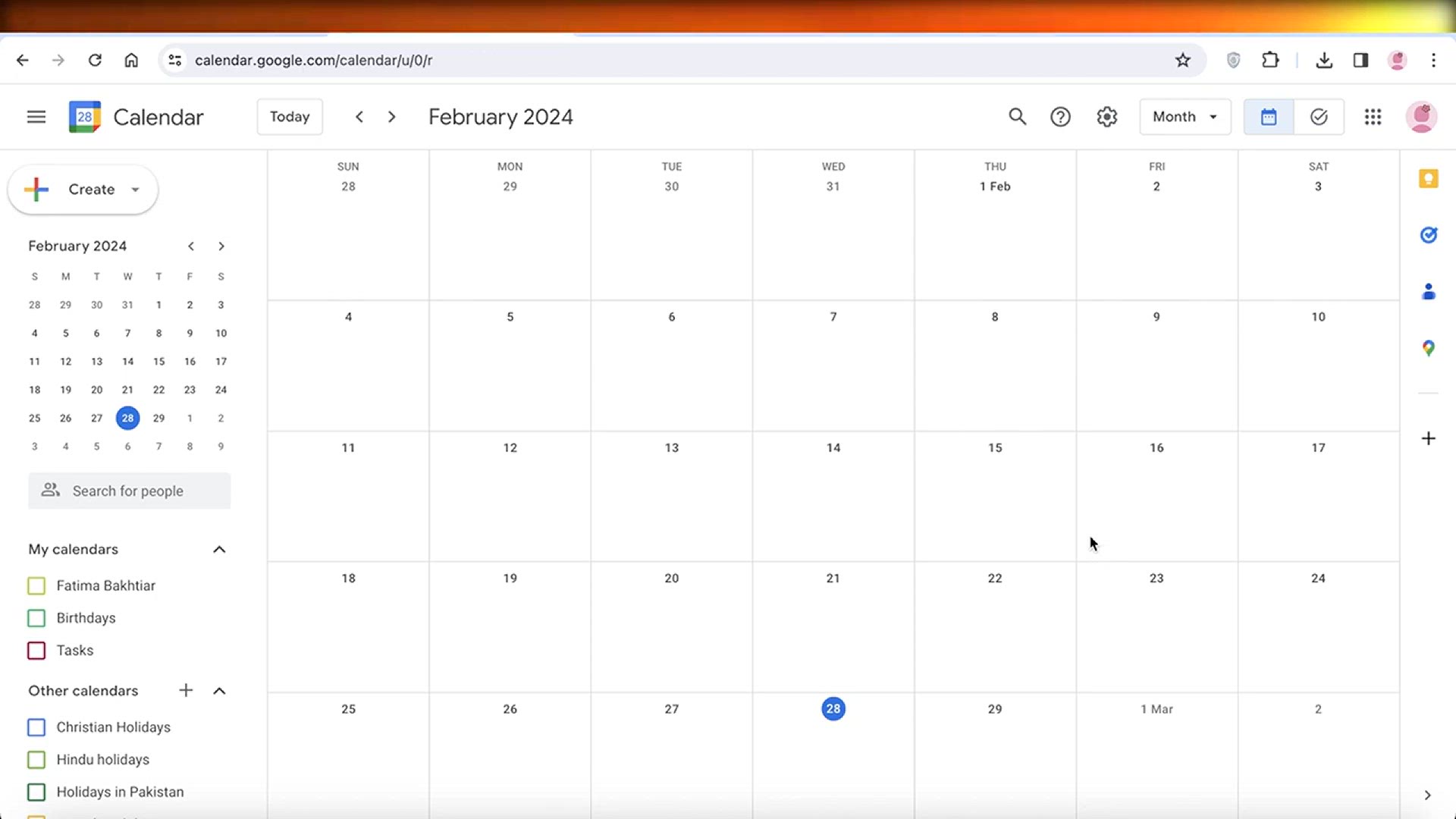View site information icon in address bar
This screenshot has width=1456, height=819.
175,60
